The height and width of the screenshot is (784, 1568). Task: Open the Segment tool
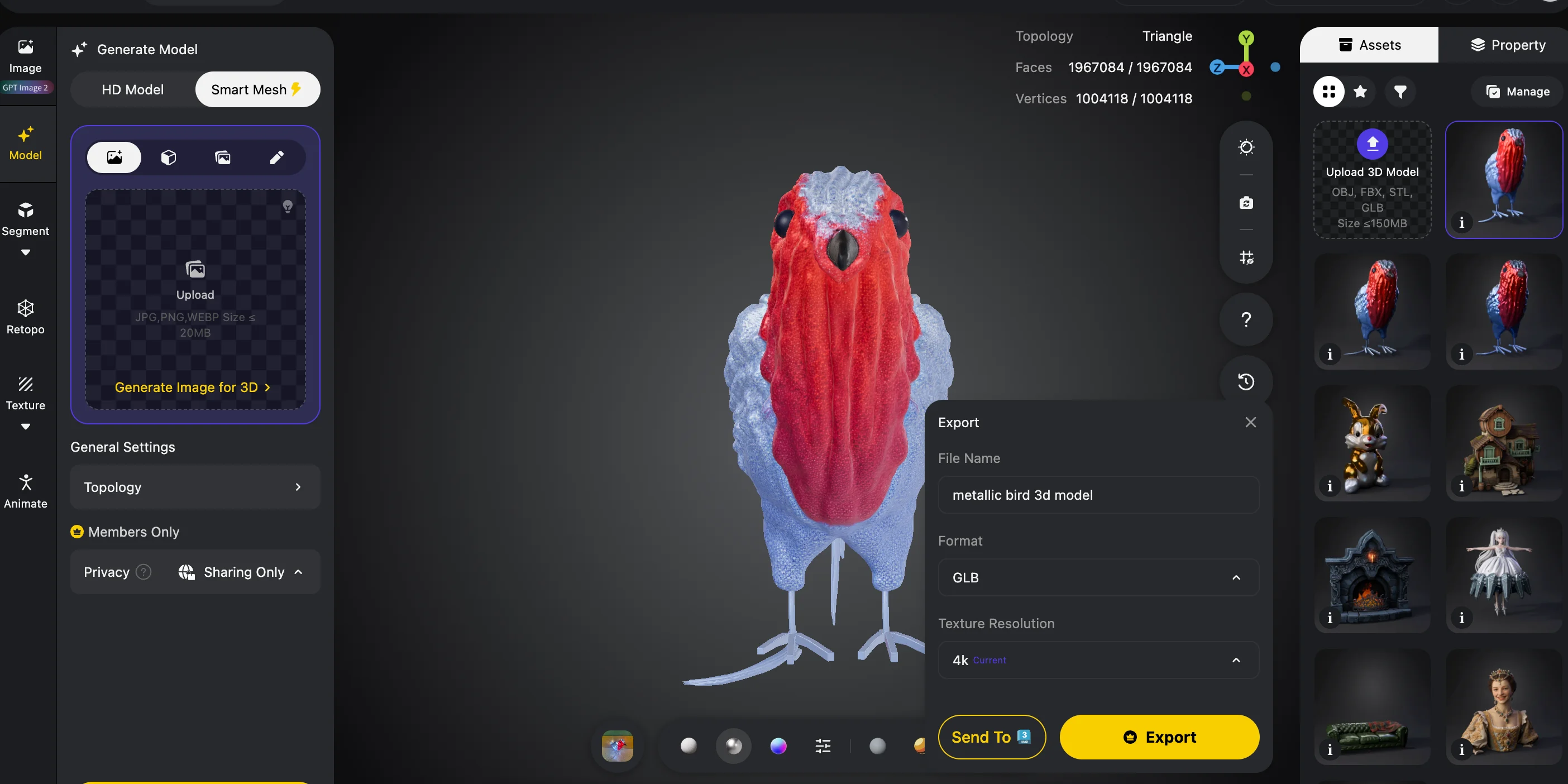coord(26,219)
